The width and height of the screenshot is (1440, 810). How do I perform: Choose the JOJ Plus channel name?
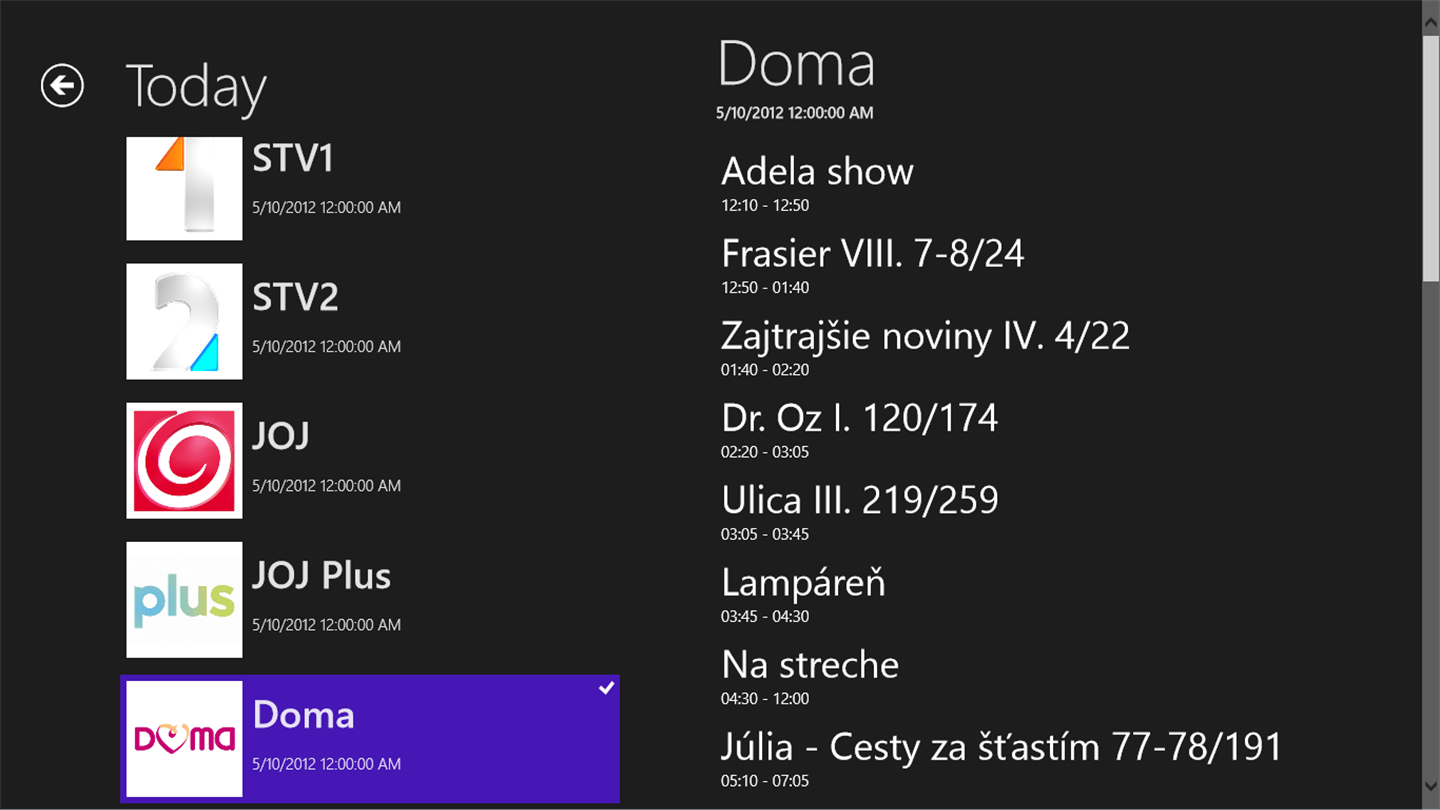tap(321, 576)
